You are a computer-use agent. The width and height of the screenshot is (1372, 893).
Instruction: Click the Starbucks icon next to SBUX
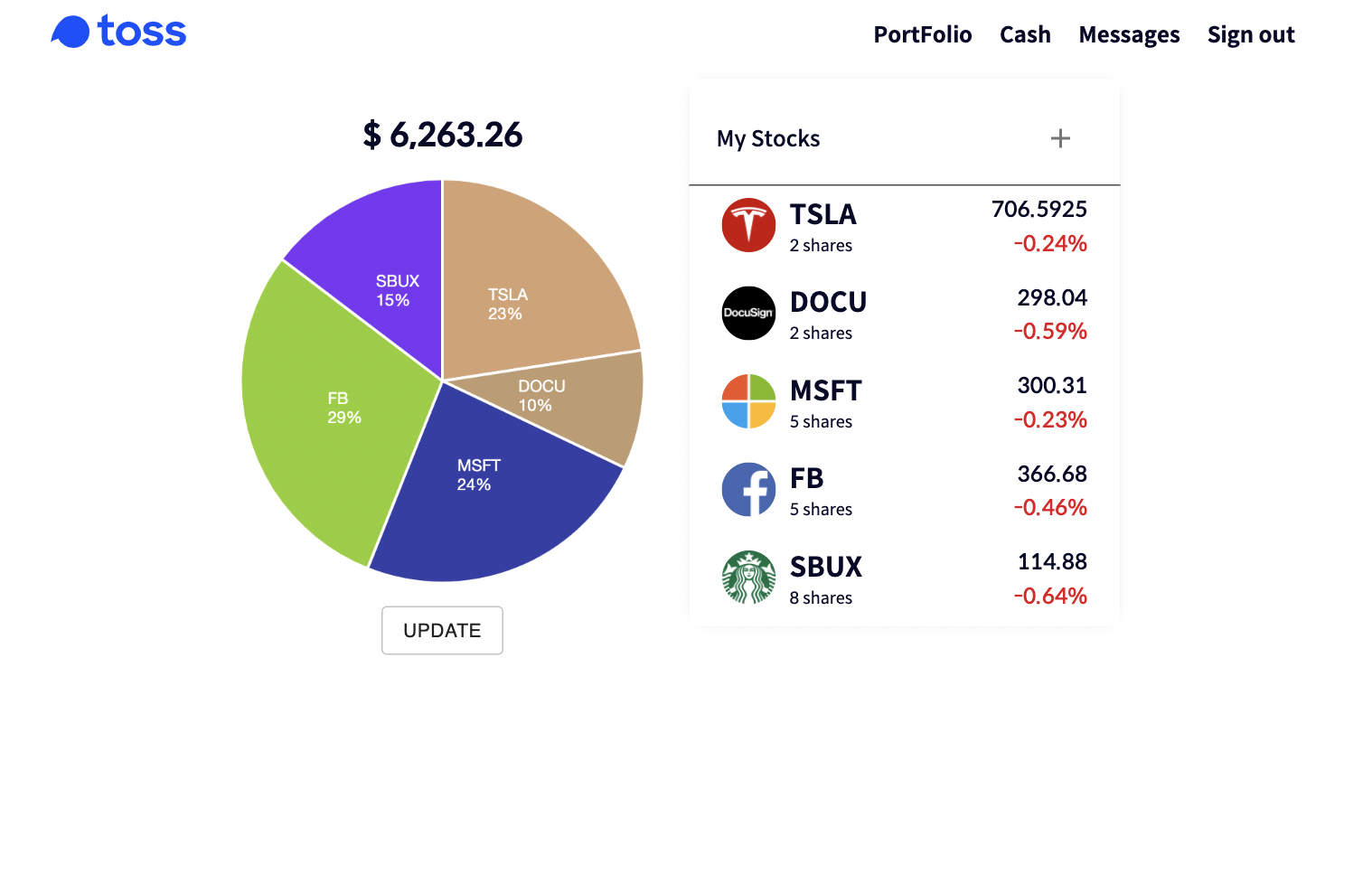pos(748,578)
